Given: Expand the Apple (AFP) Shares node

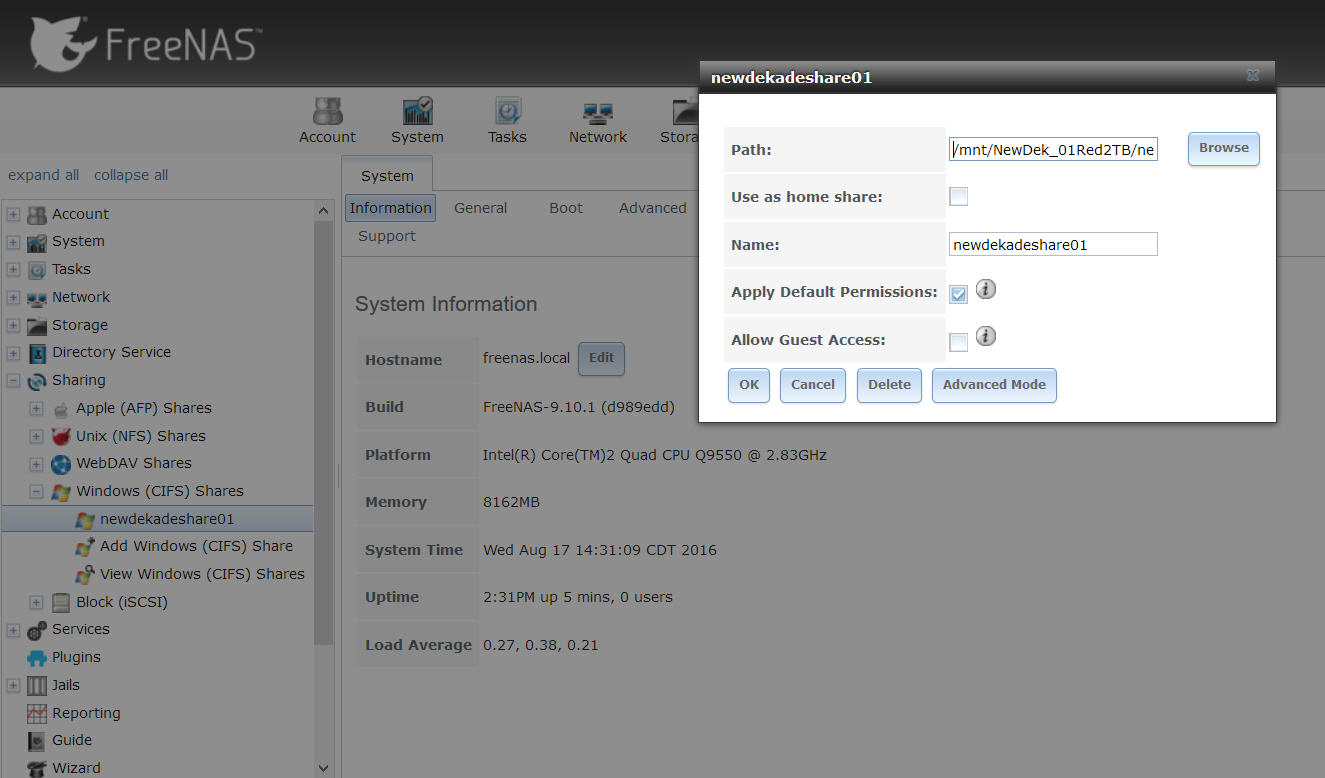Looking at the screenshot, I should click(x=36, y=408).
